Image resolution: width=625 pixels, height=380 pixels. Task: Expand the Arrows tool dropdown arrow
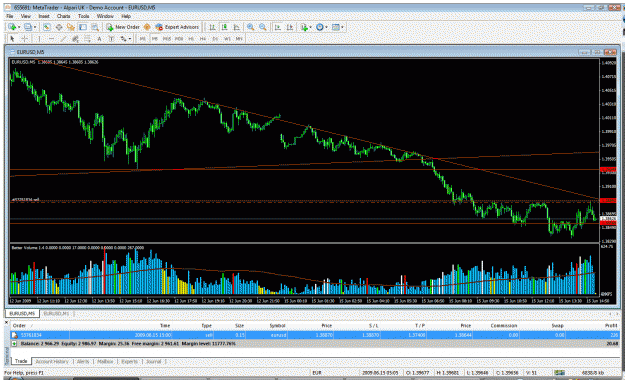pyautogui.click(x=130, y=39)
